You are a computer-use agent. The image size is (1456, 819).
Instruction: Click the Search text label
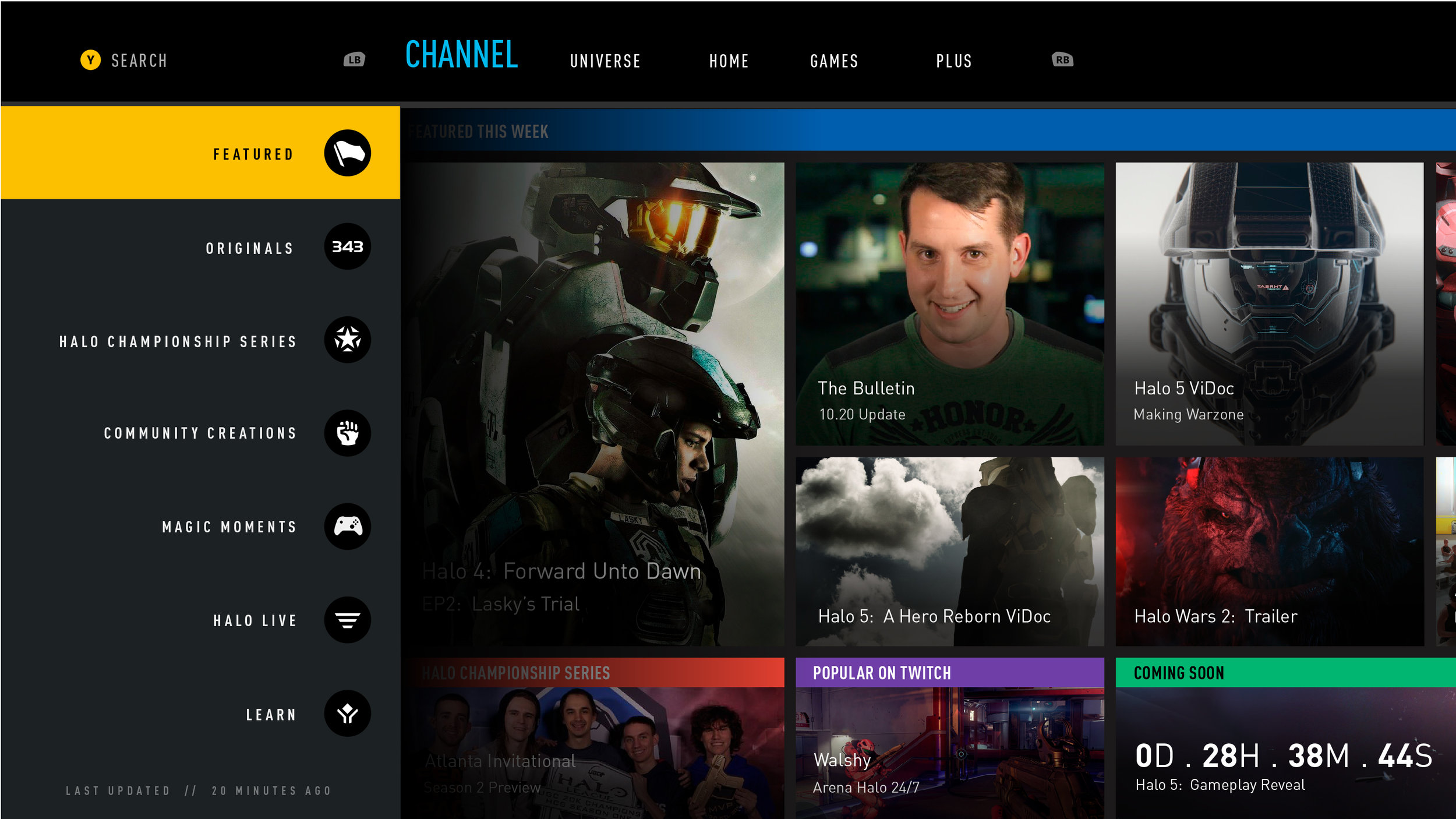click(x=139, y=61)
